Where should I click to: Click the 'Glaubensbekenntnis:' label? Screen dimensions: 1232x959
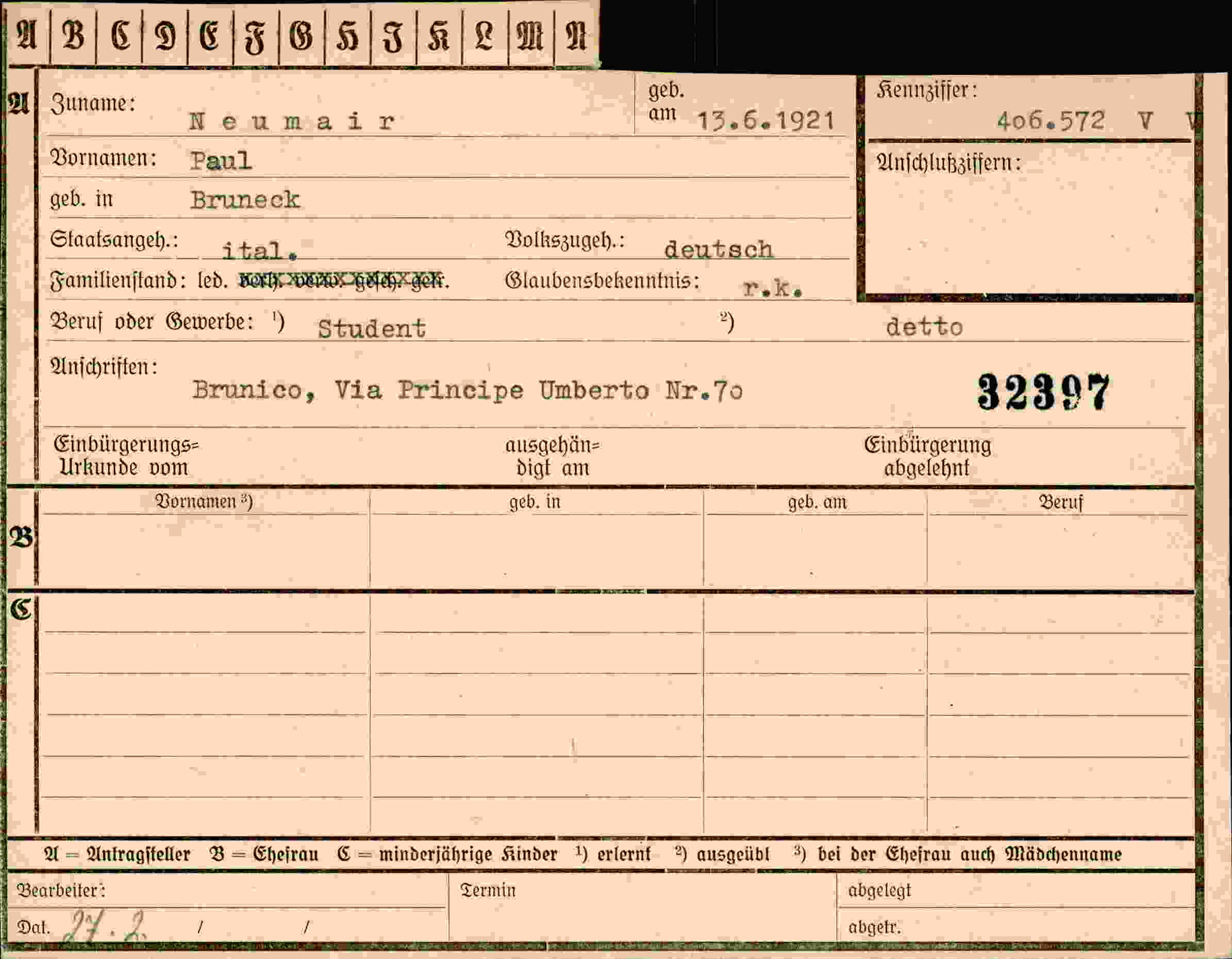603,280
